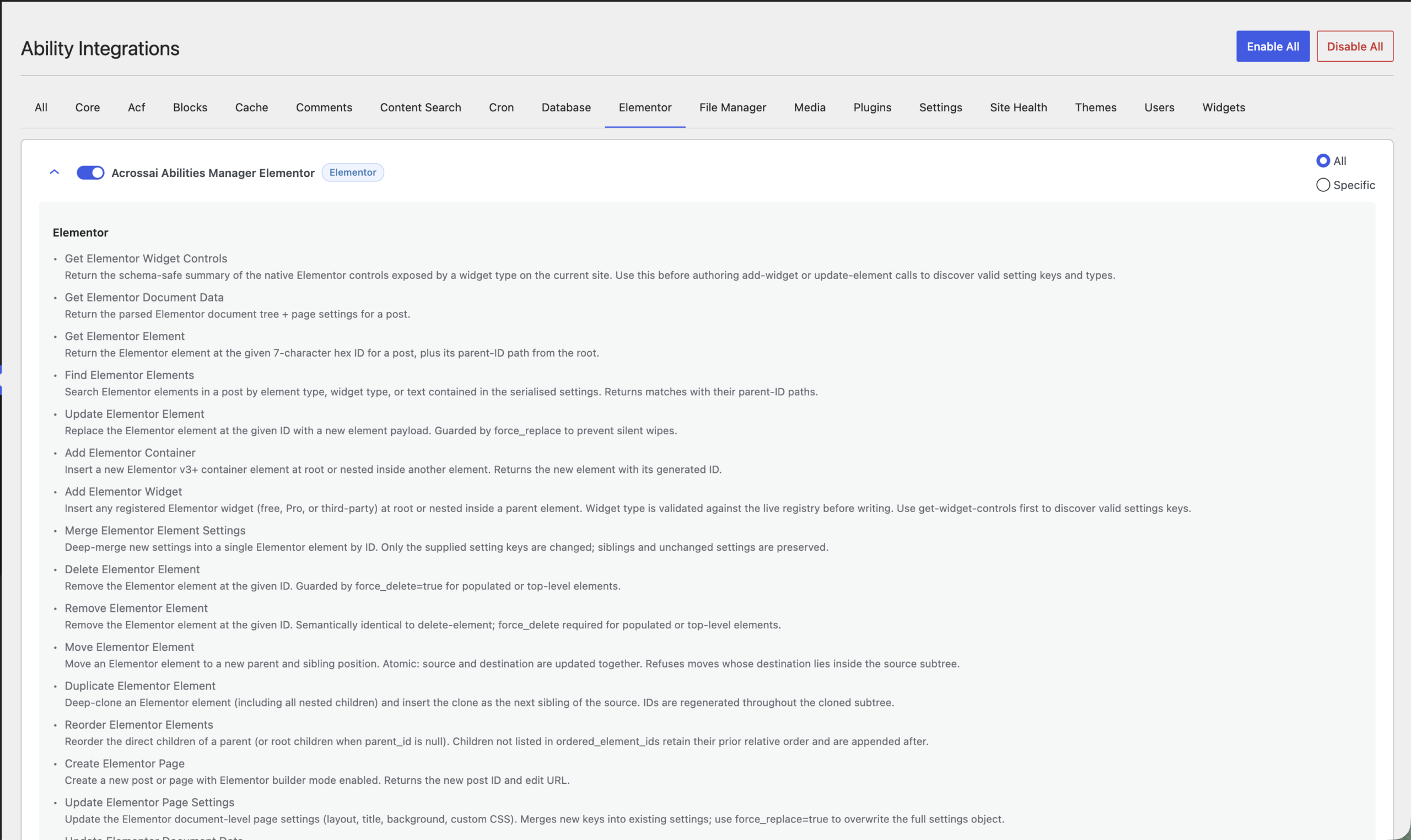Go to the Blocks tab
Image resolution: width=1411 pixels, height=840 pixels.
click(190, 107)
